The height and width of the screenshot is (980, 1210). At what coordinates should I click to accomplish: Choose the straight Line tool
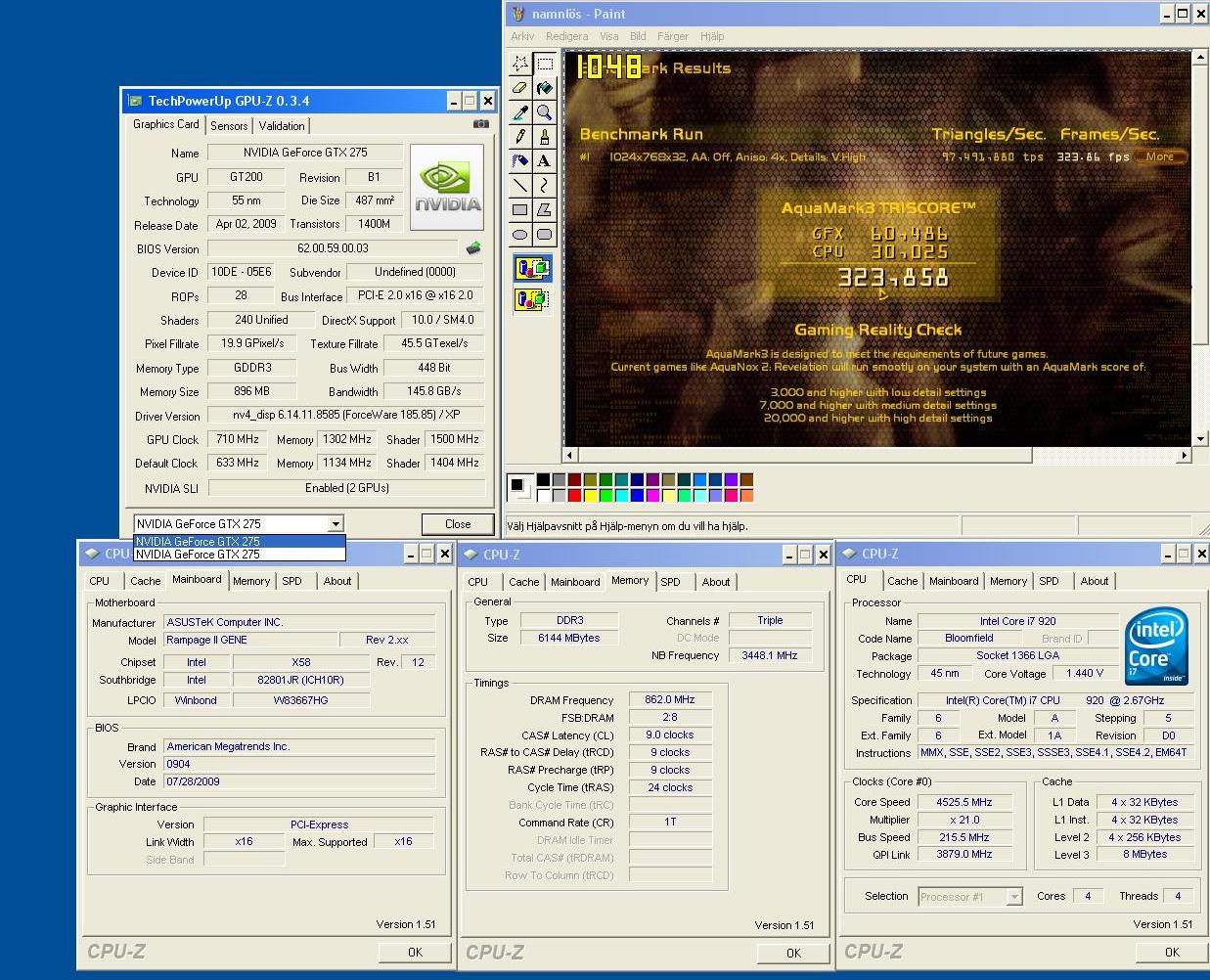tap(520, 185)
